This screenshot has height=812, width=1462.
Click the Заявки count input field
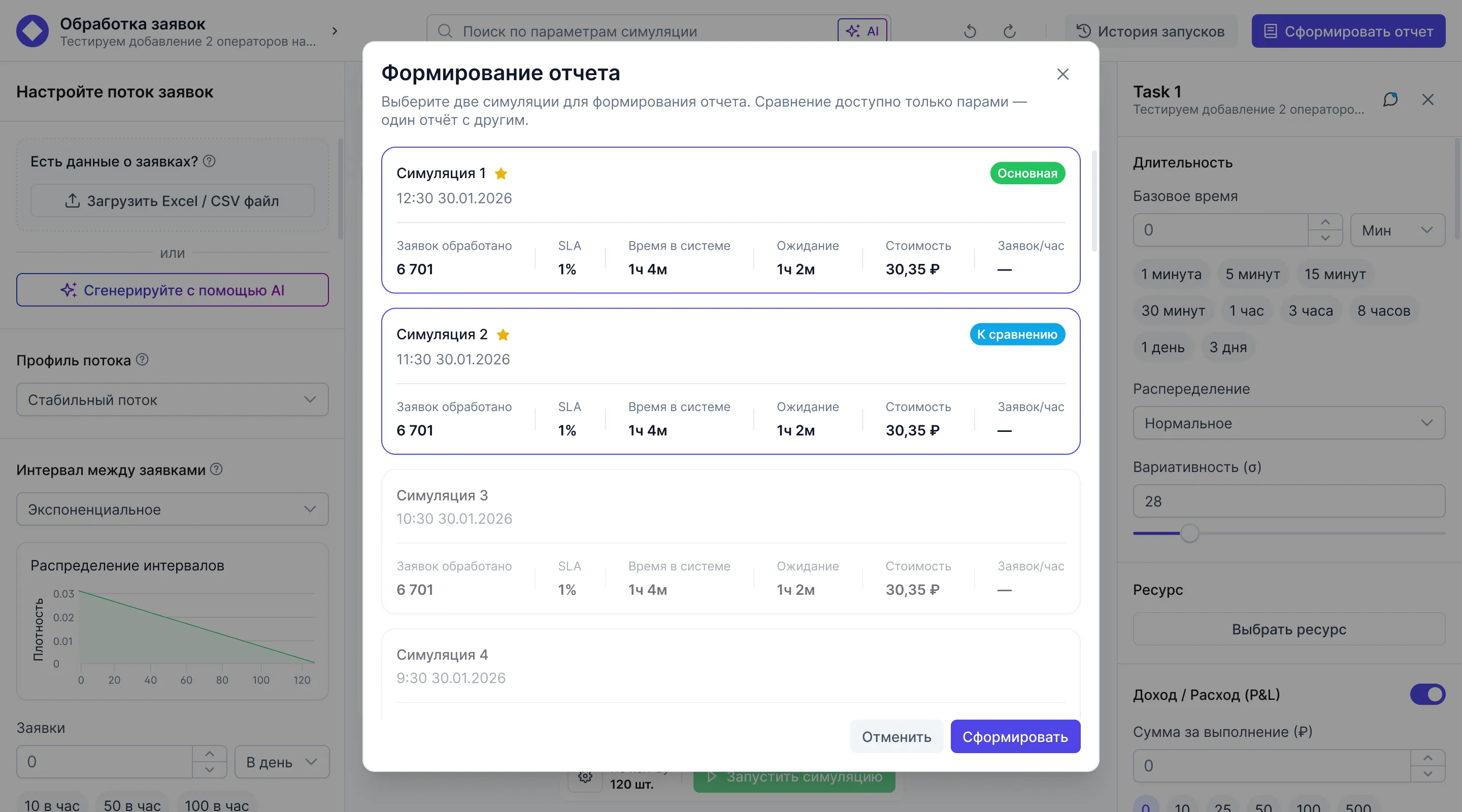[x=105, y=762]
